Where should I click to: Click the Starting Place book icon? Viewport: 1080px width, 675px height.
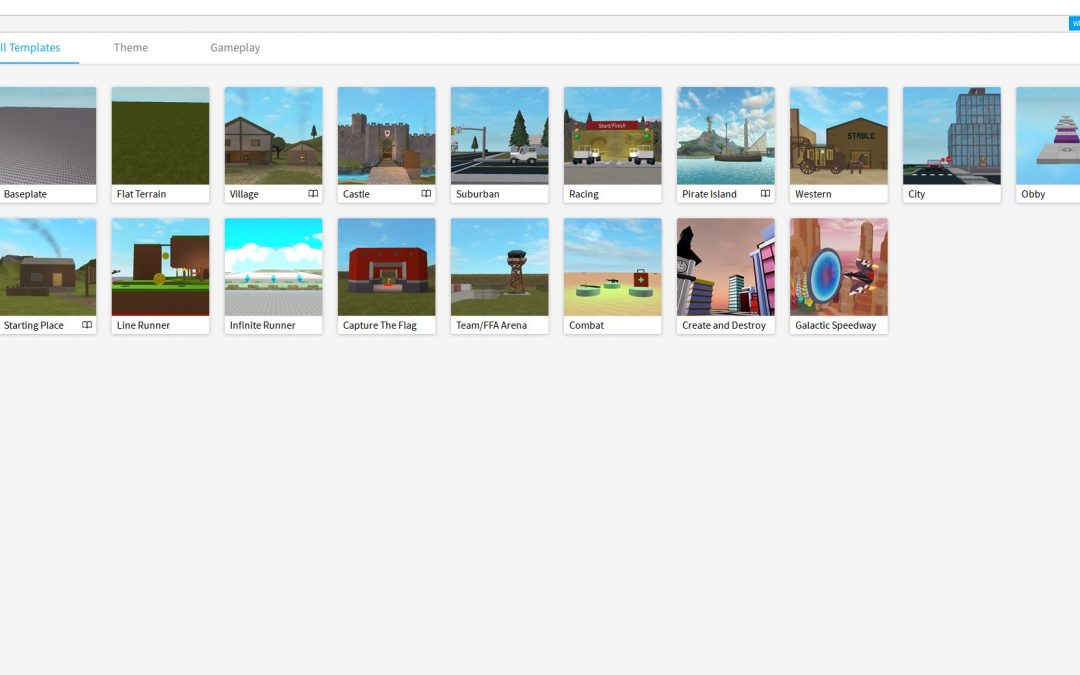(87, 324)
